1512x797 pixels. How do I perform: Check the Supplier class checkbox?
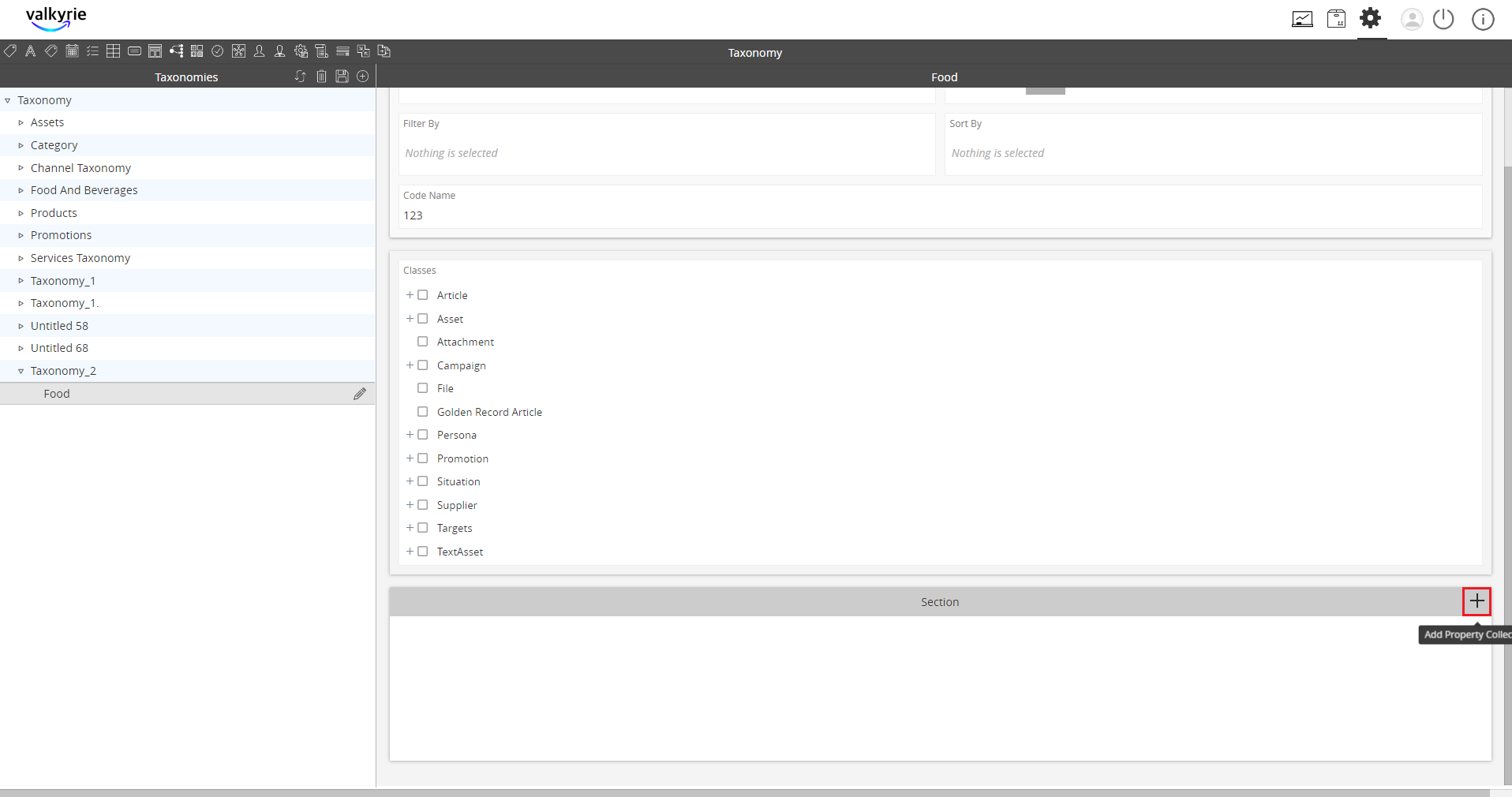pos(423,505)
